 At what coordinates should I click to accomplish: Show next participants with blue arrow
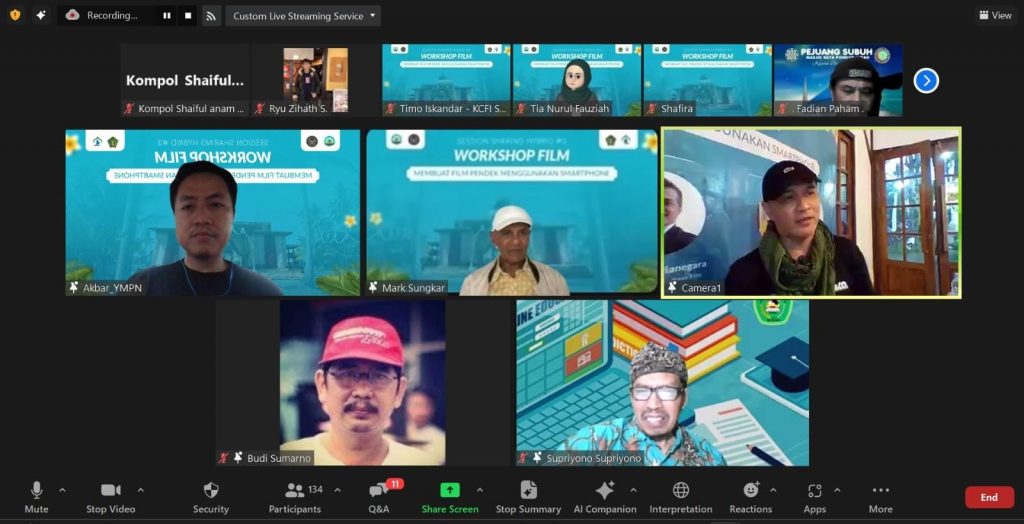click(926, 80)
